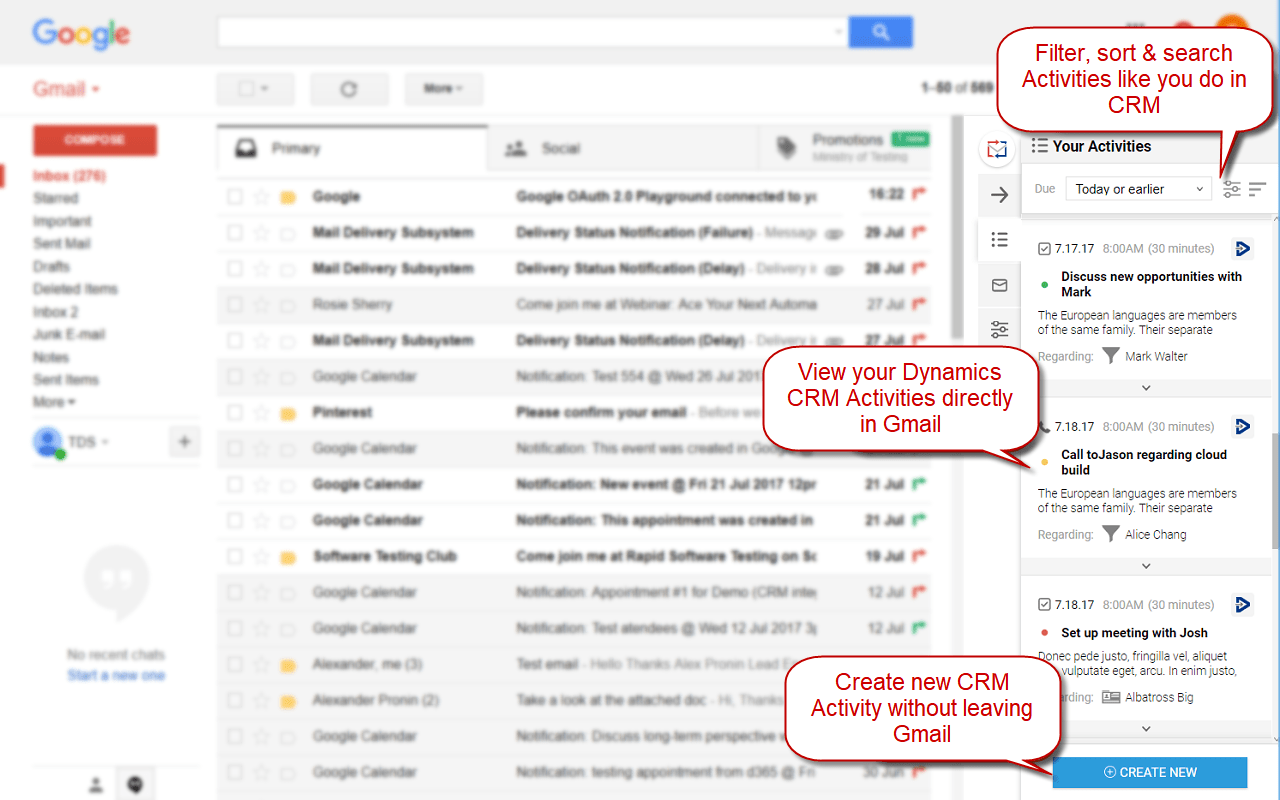The height and width of the screenshot is (800, 1280).
Task: Tick the checkbox for the Rosie Sherry email
Action: [234, 305]
